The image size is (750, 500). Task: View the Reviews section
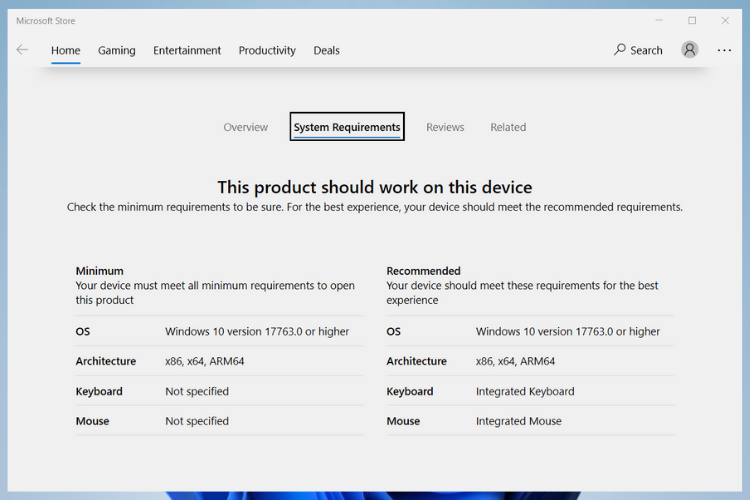tap(445, 127)
